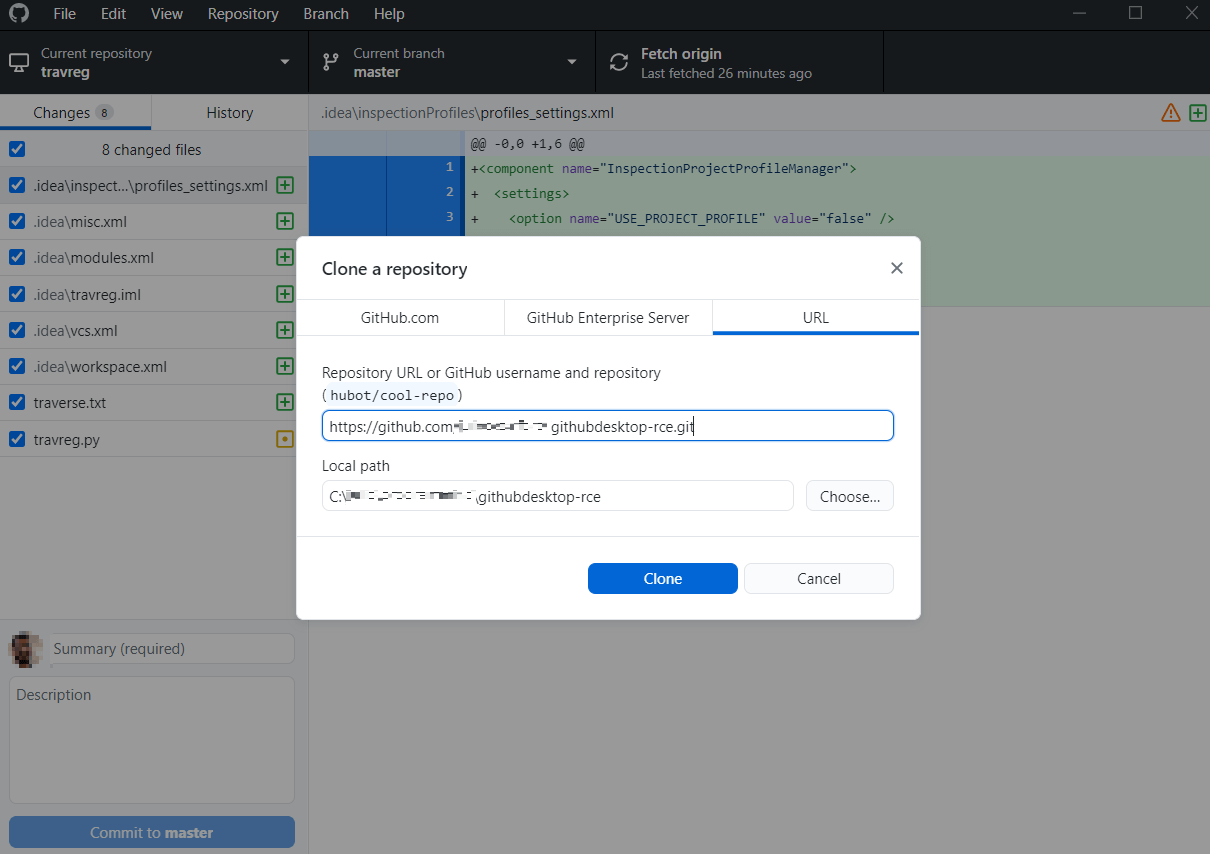The height and width of the screenshot is (854, 1210).
Task: Click the Repository URL input field
Action: [x=608, y=426]
